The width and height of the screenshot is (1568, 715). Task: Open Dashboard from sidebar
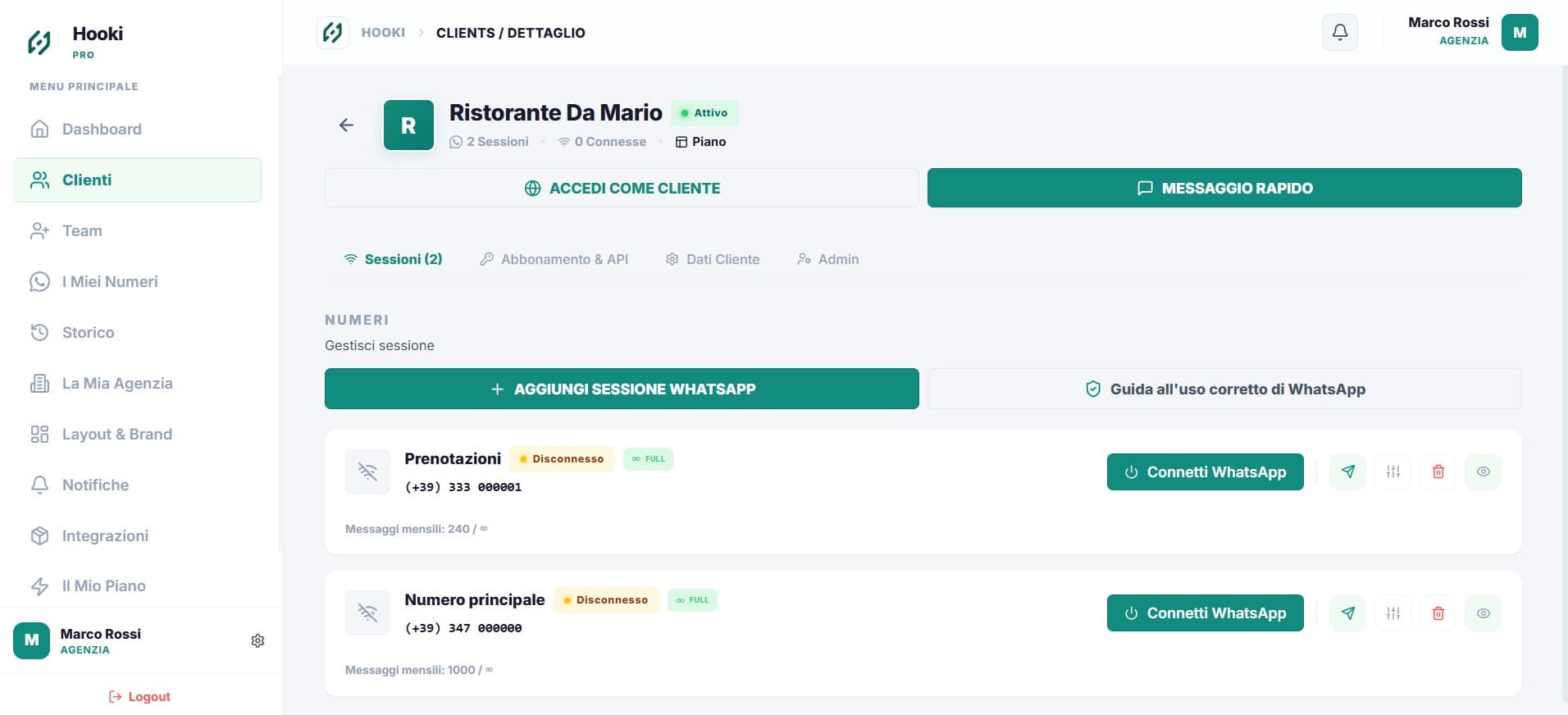pyautogui.click(x=137, y=129)
